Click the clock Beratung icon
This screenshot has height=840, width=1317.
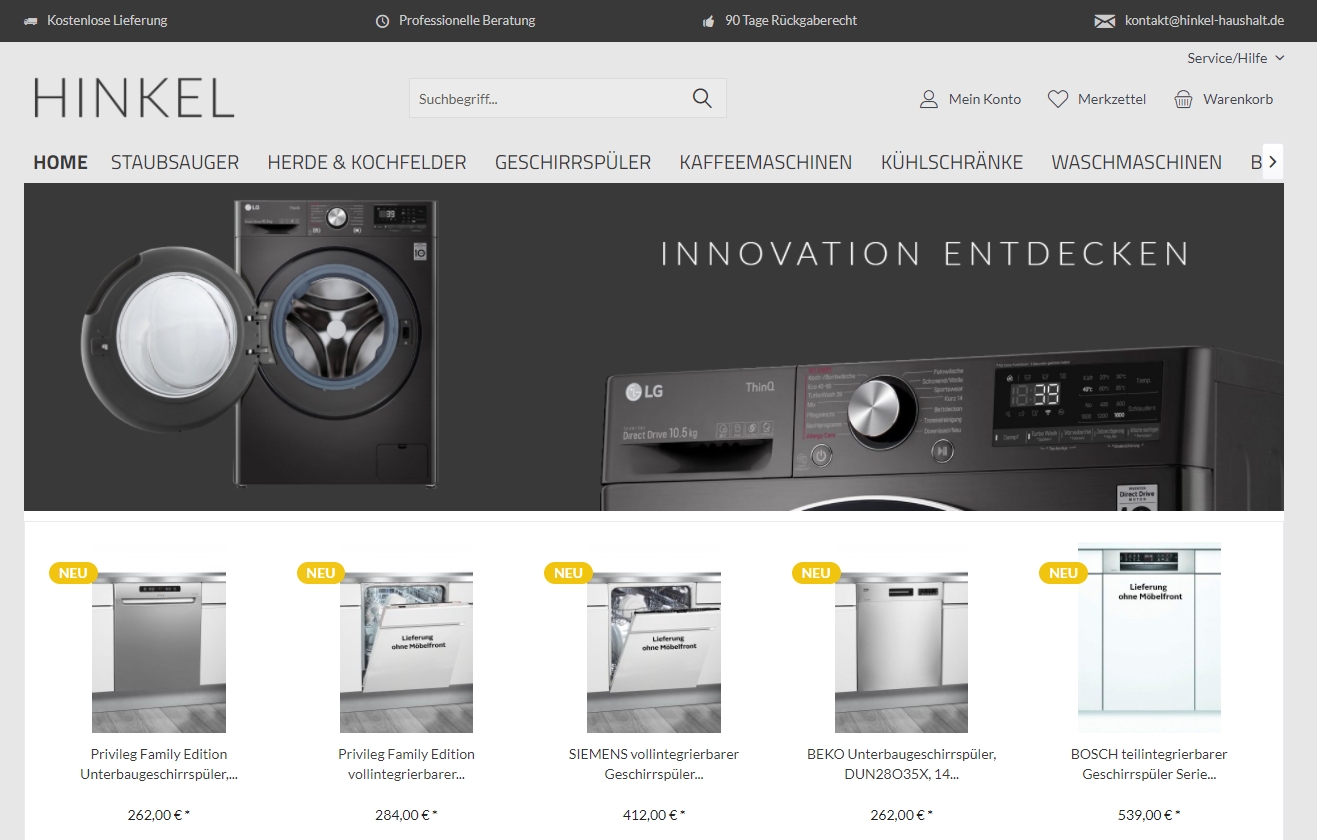click(x=382, y=21)
